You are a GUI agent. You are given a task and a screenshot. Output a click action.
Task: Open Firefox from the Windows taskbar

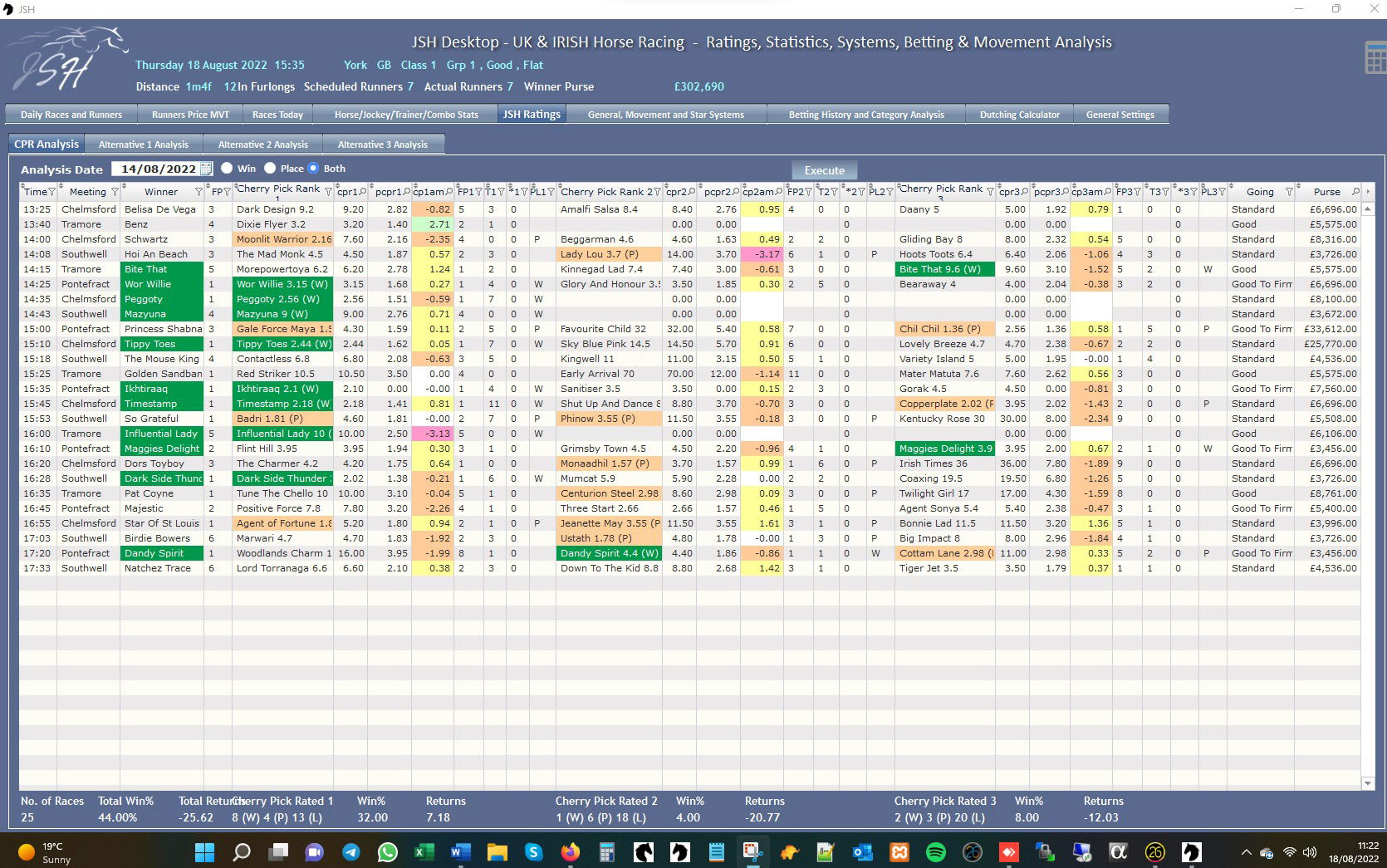click(570, 851)
